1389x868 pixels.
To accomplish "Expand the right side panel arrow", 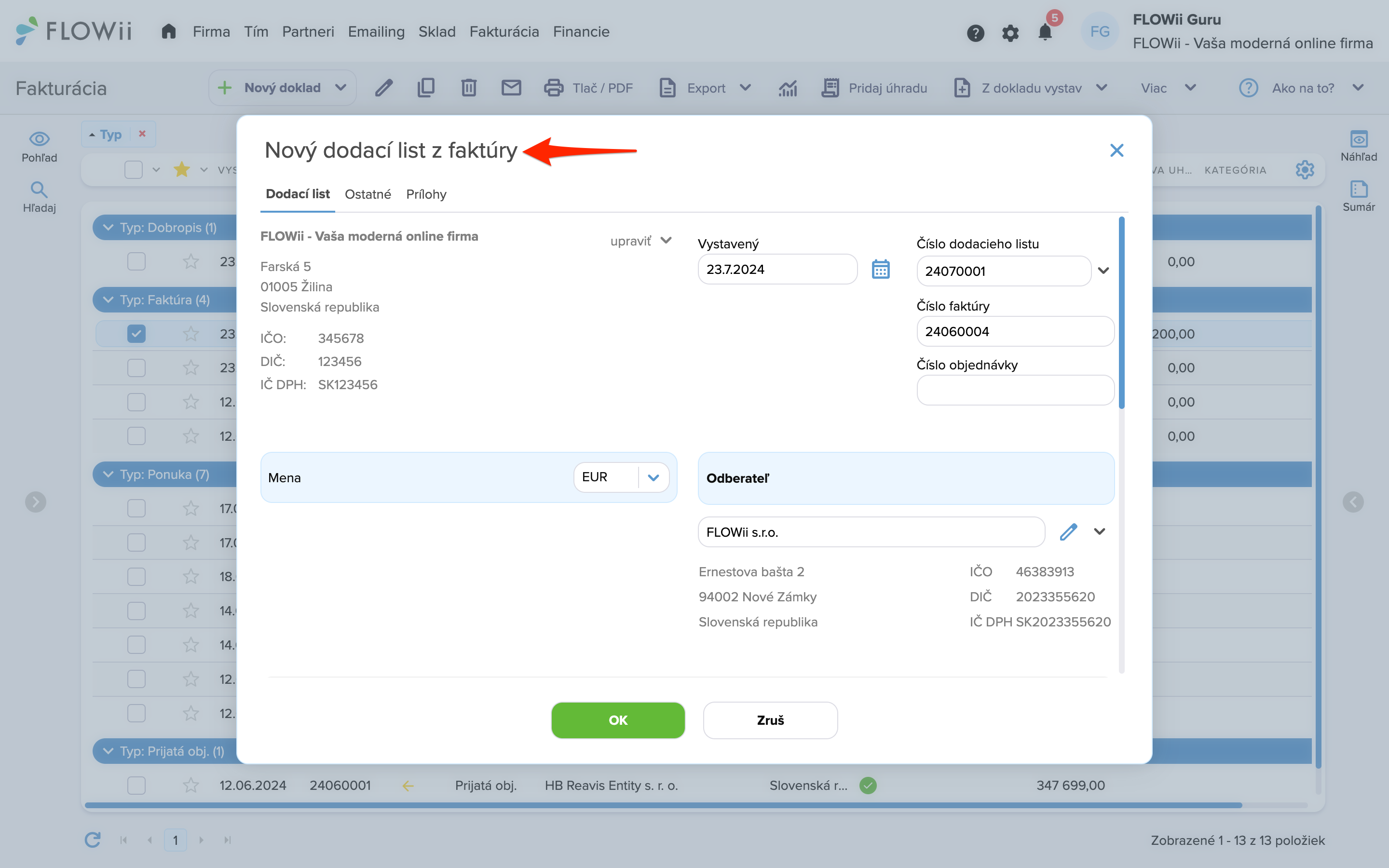I will pyautogui.click(x=1353, y=502).
